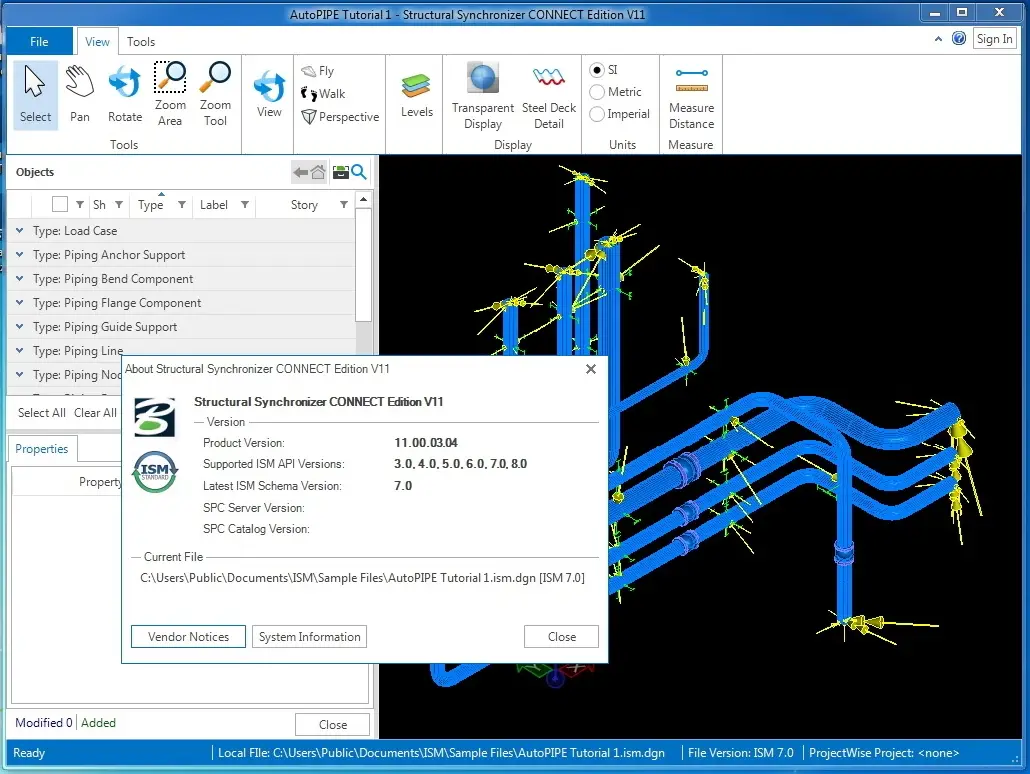Filter the checkbox column
This screenshot has height=774, width=1030.
(79, 204)
